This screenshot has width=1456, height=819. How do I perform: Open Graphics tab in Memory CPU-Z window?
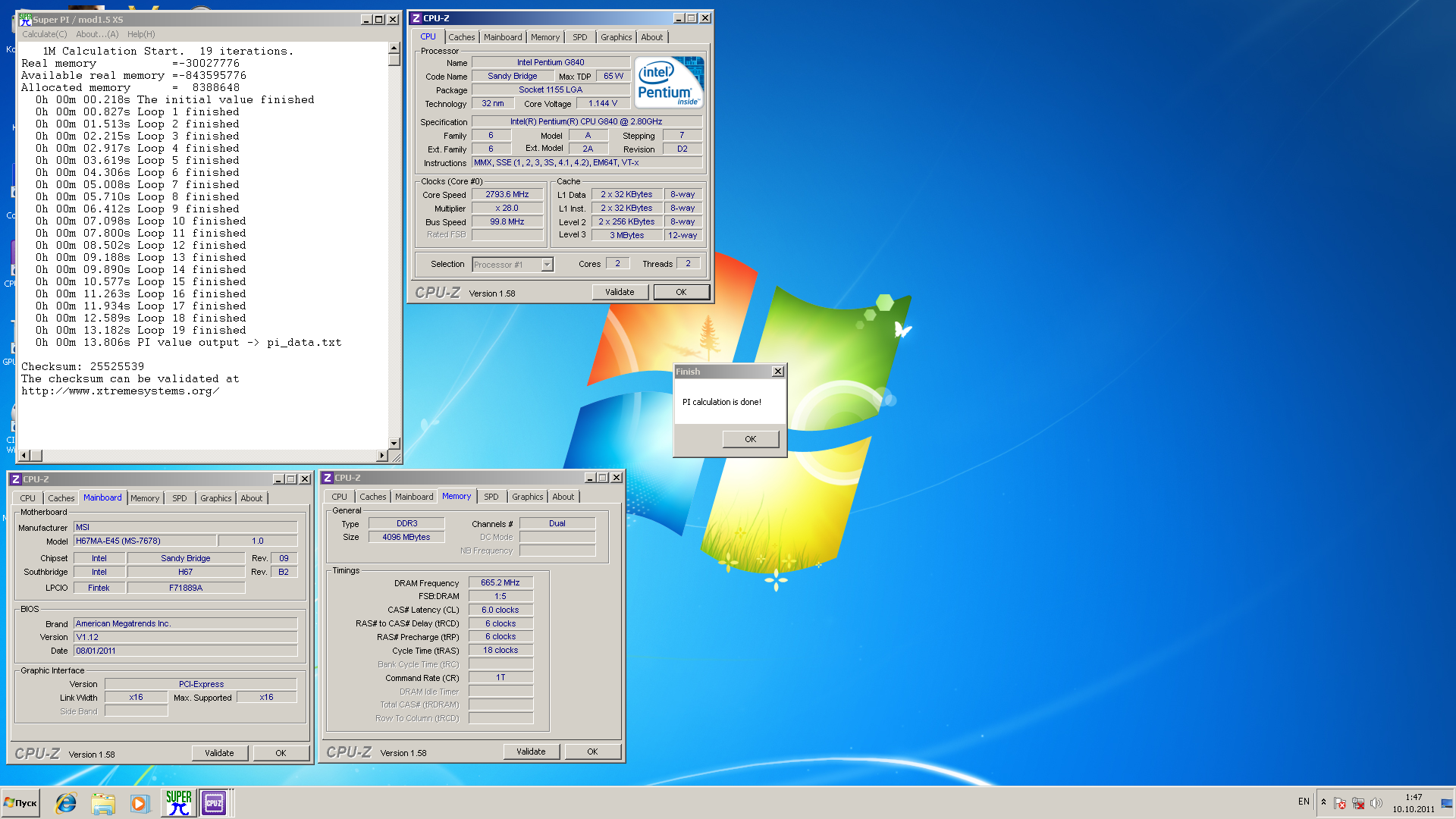click(527, 497)
